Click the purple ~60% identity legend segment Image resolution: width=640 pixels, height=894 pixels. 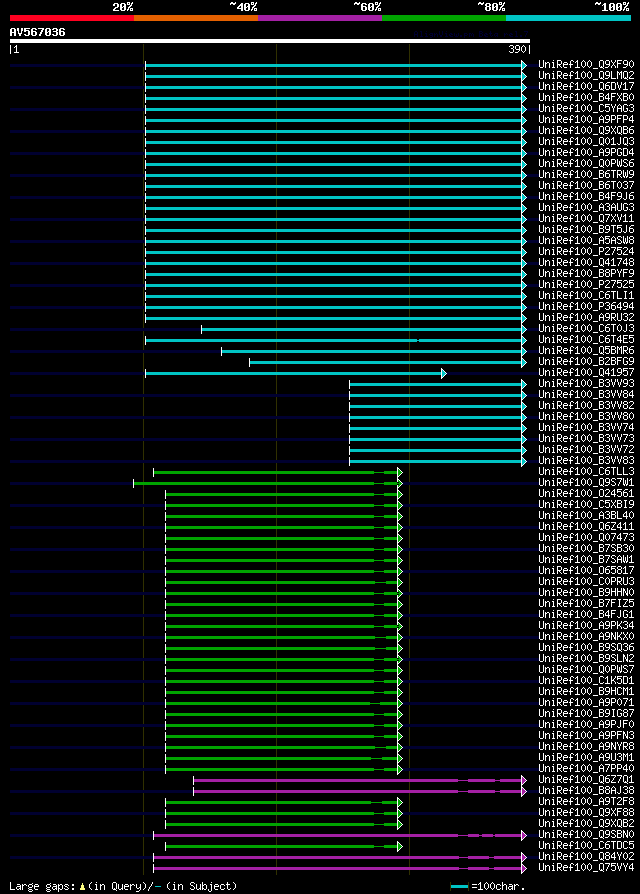pos(320,18)
